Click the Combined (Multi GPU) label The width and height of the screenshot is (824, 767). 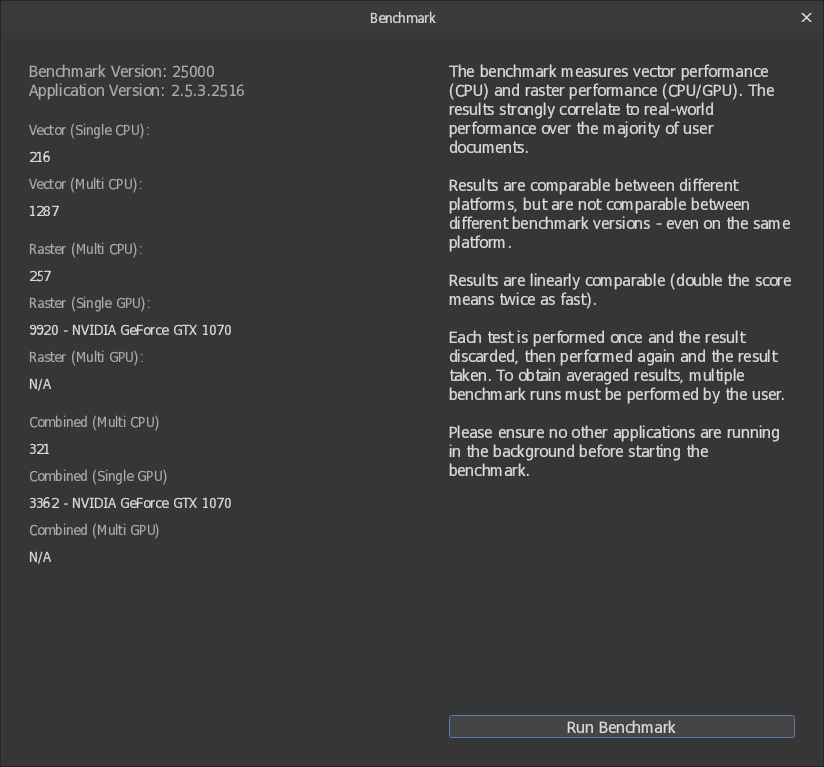click(94, 531)
